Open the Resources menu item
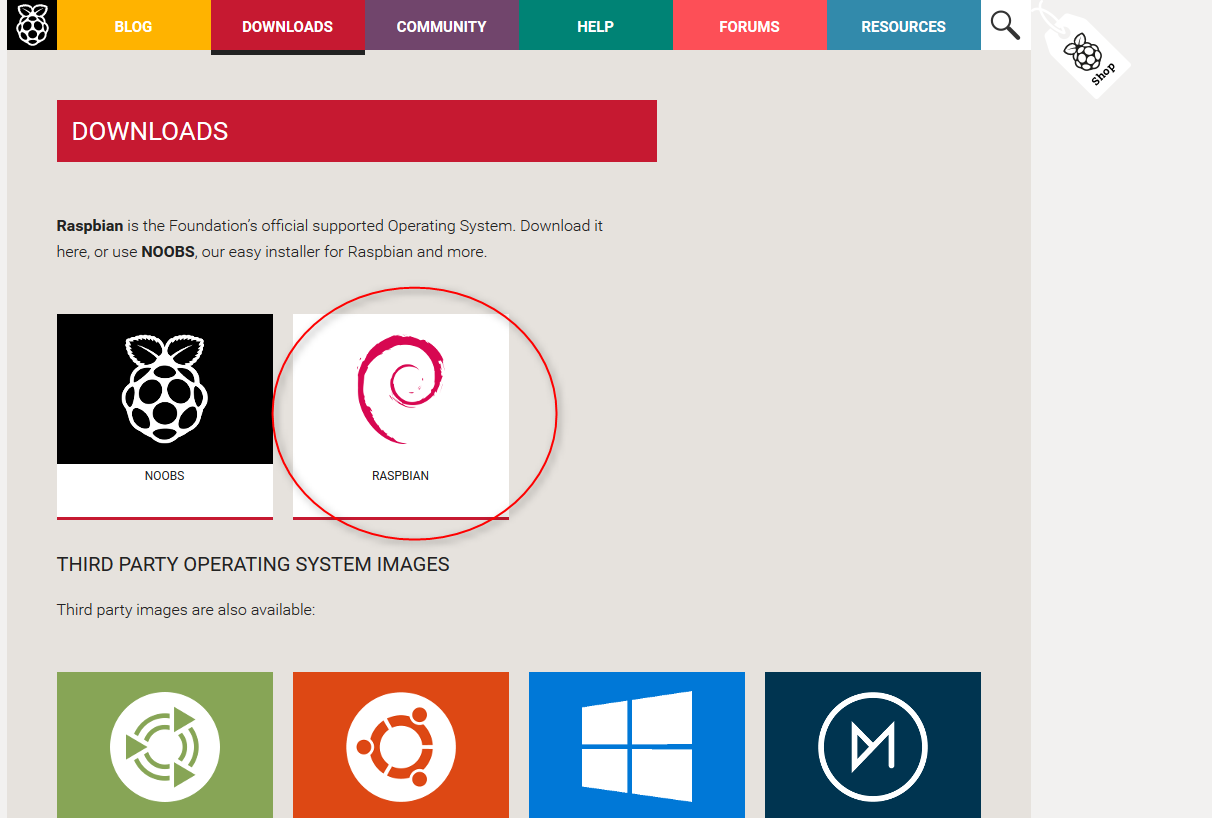This screenshot has width=1212, height=818. point(904,26)
